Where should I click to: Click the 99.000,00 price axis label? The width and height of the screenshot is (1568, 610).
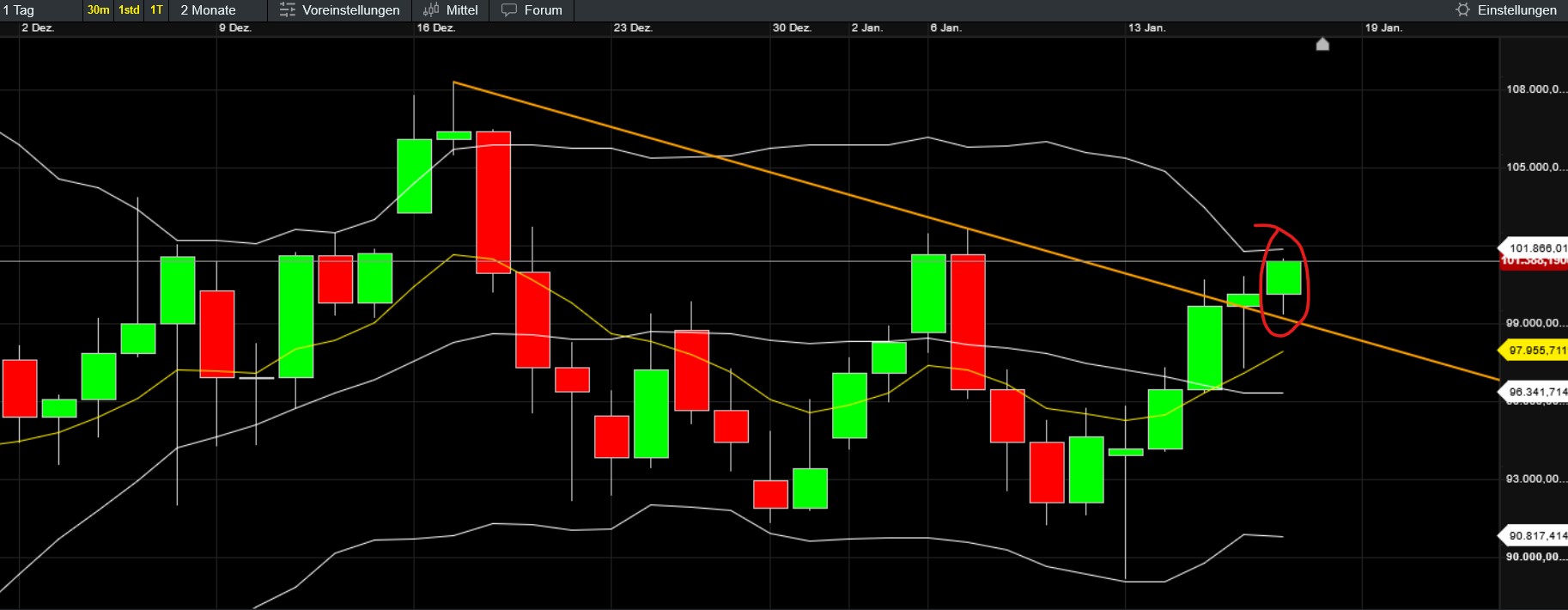(x=1535, y=323)
